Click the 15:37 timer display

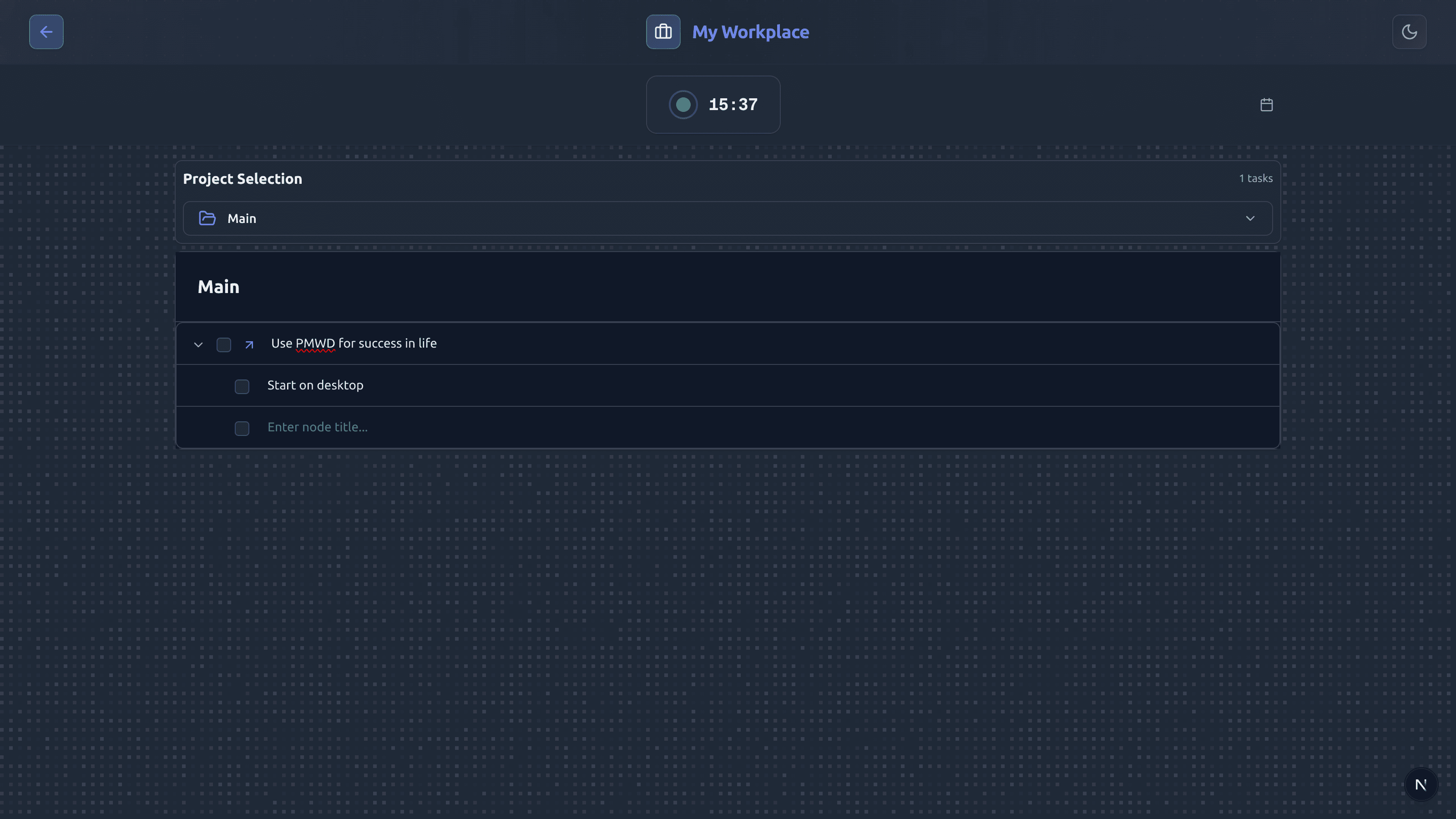click(733, 105)
